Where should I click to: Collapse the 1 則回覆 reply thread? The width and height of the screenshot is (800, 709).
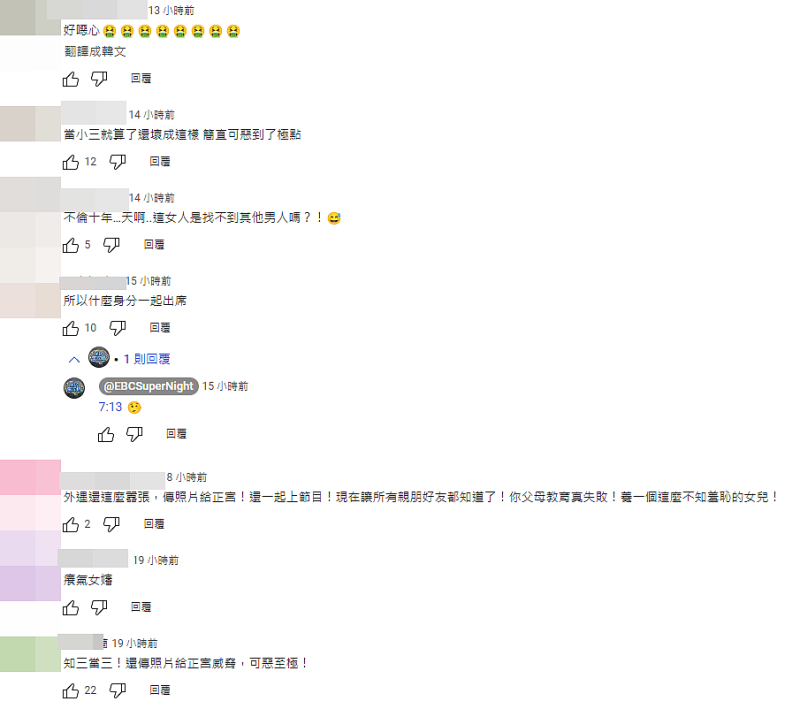[x=74, y=360]
